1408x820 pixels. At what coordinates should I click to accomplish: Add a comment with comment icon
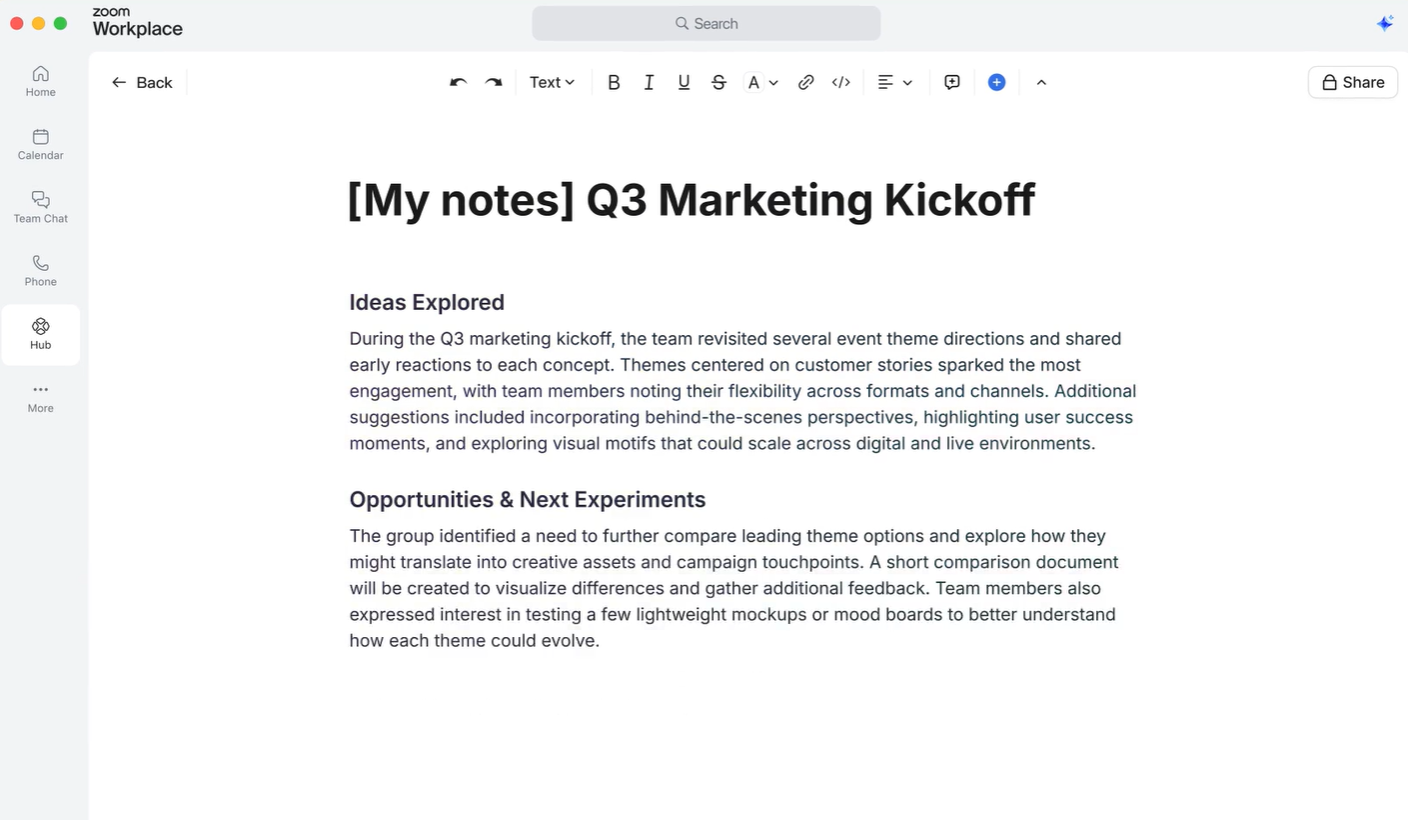click(952, 82)
